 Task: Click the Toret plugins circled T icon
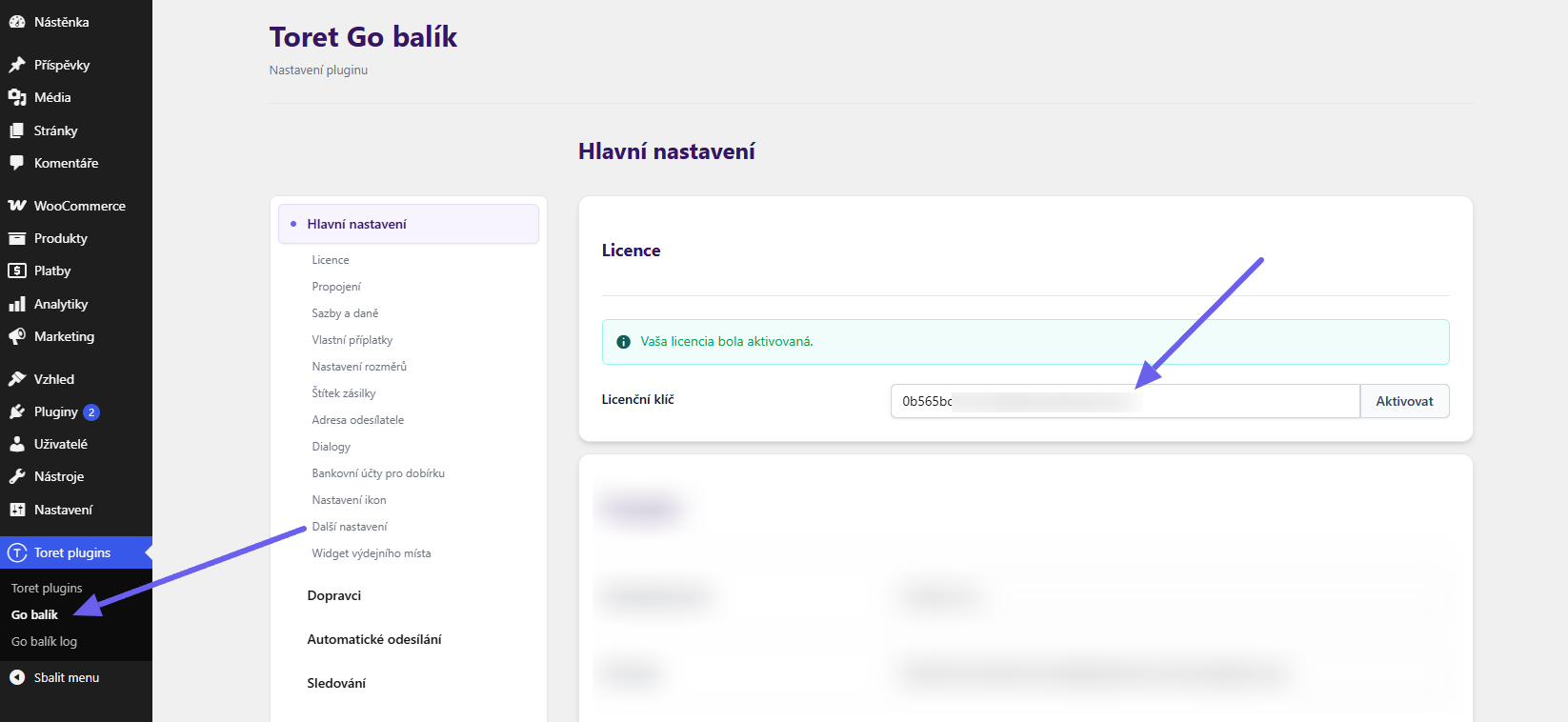[17, 552]
